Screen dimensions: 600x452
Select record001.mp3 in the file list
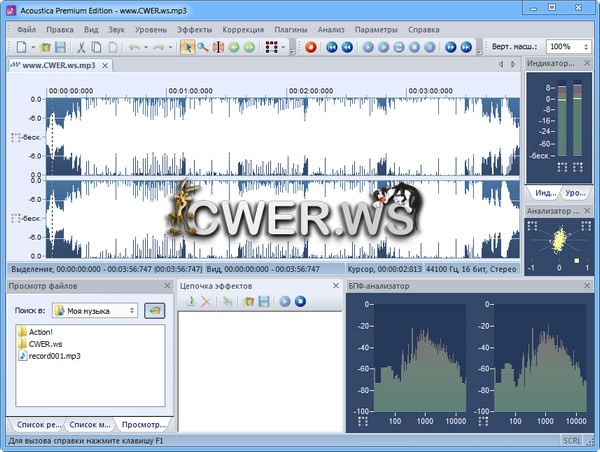(55, 356)
